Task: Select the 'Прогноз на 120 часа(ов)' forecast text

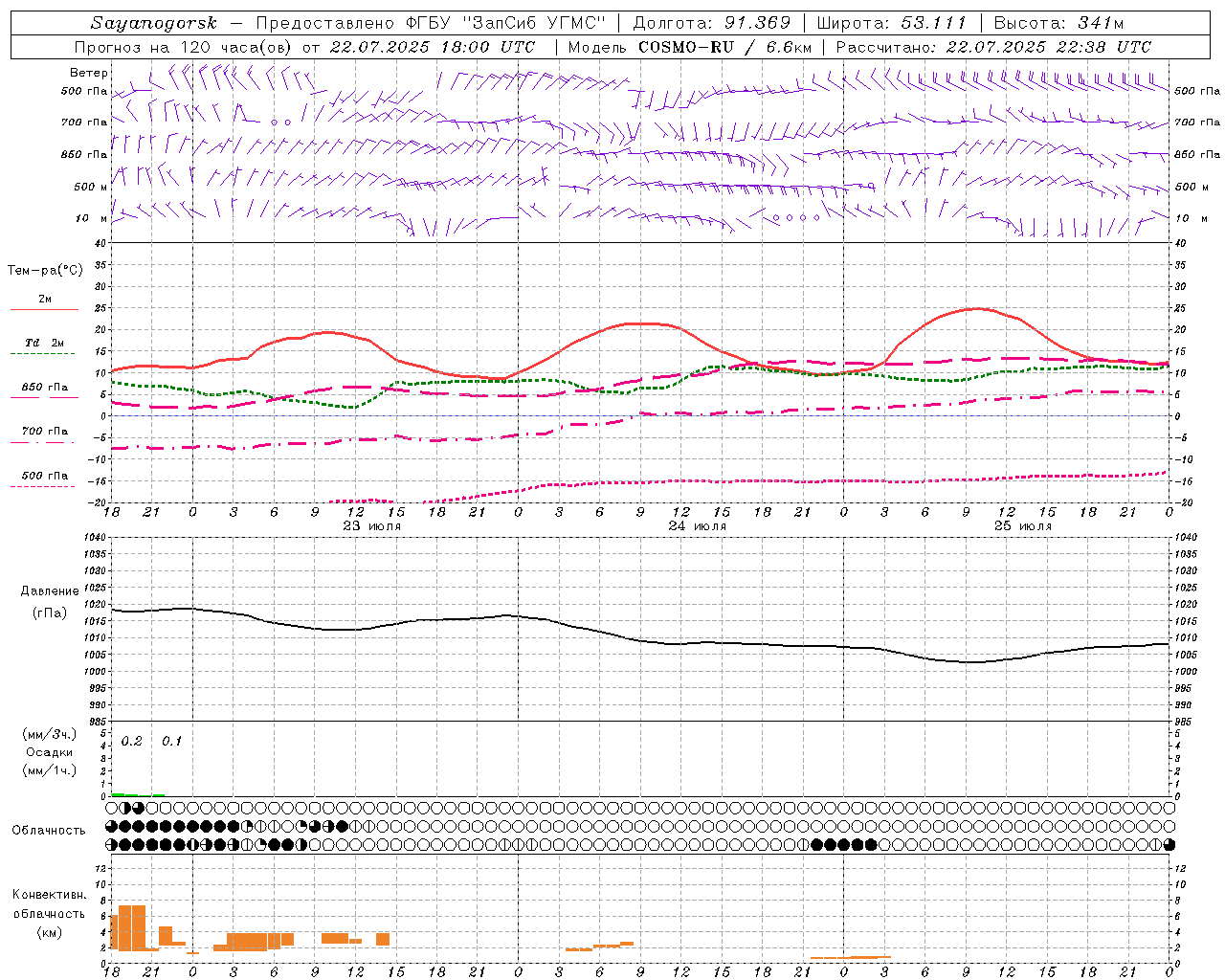Action: point(184,47)
